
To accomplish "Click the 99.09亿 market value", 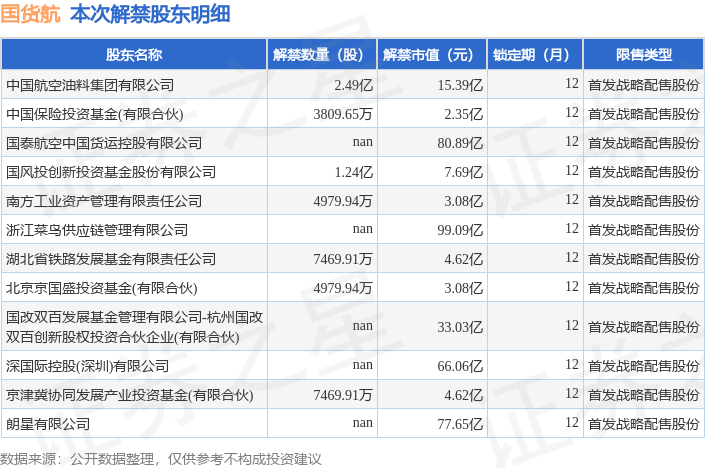I will click(460, 230).
